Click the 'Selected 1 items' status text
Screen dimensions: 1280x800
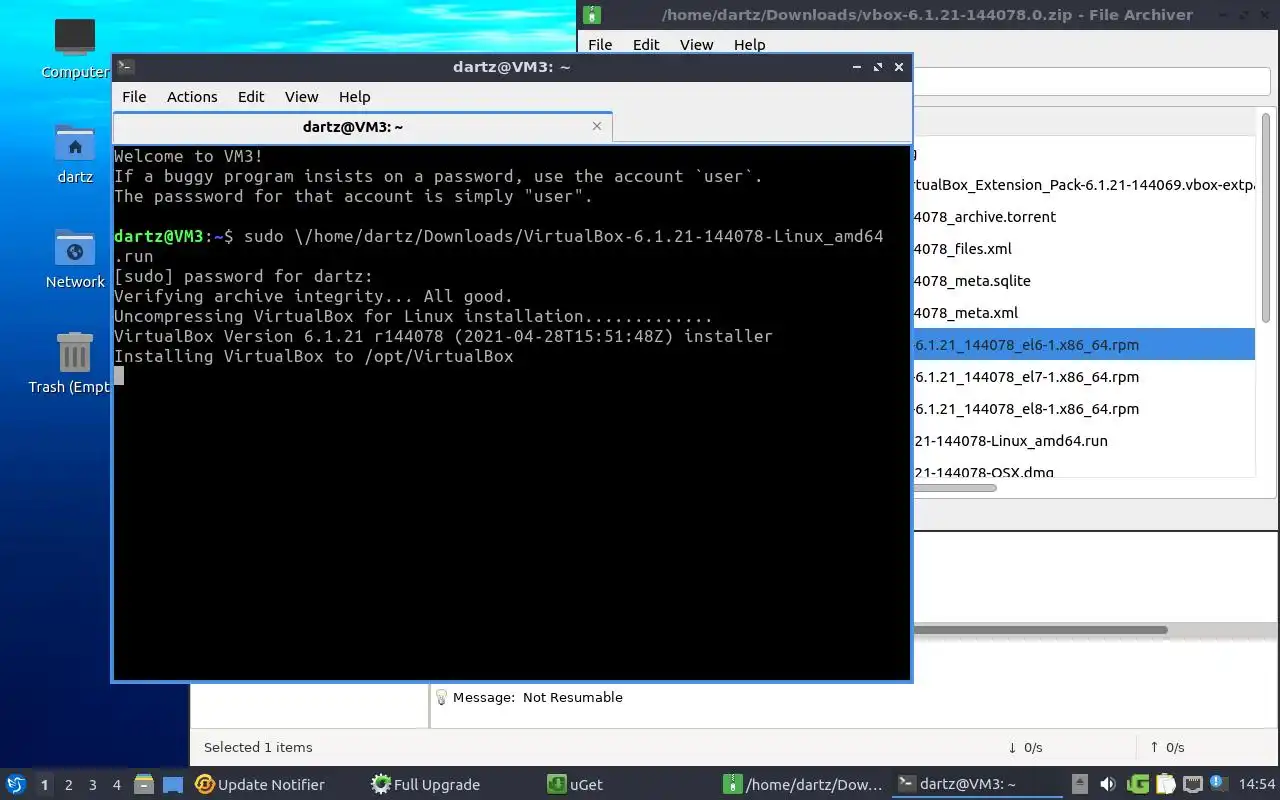point(258,747)
